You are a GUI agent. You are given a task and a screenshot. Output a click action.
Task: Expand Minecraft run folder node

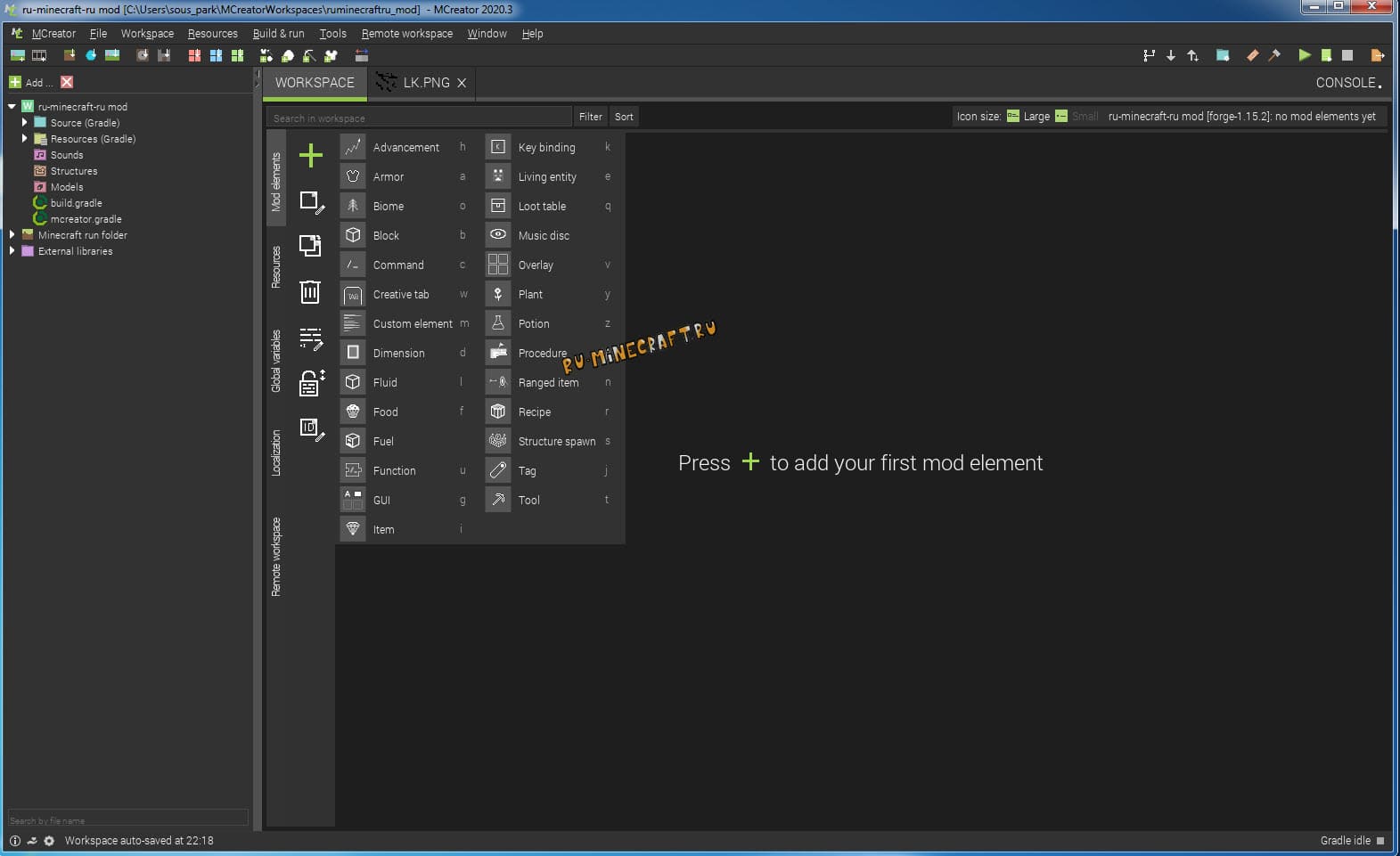click(12, 234)
